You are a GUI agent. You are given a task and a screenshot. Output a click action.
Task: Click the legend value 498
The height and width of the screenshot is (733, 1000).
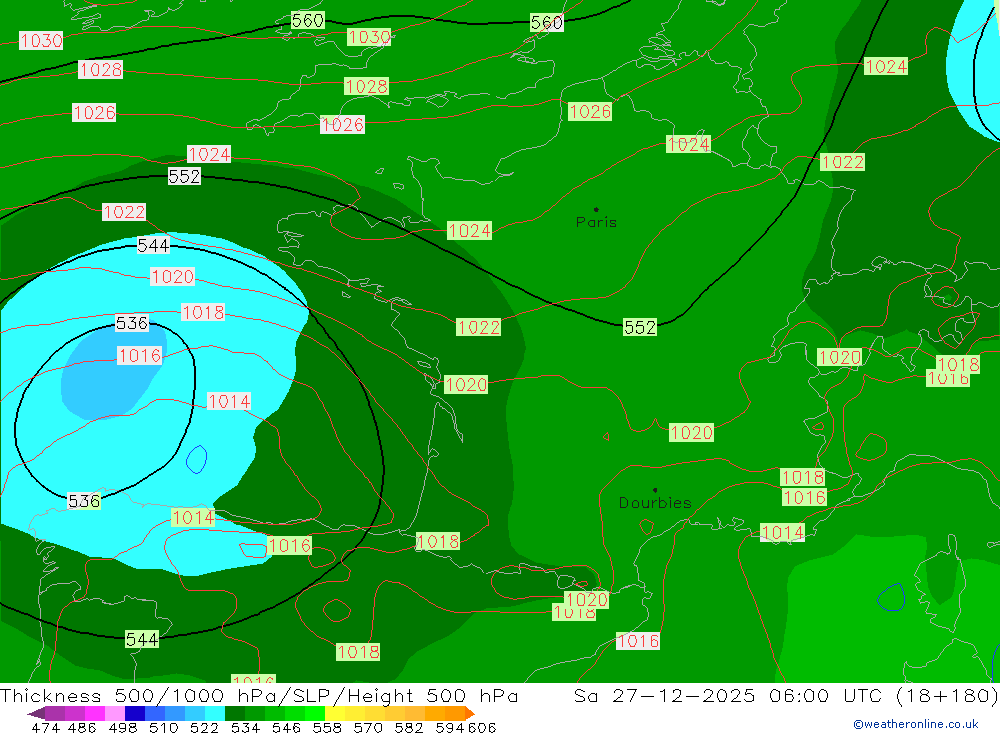pyautogui.click(x=123, y=727)
